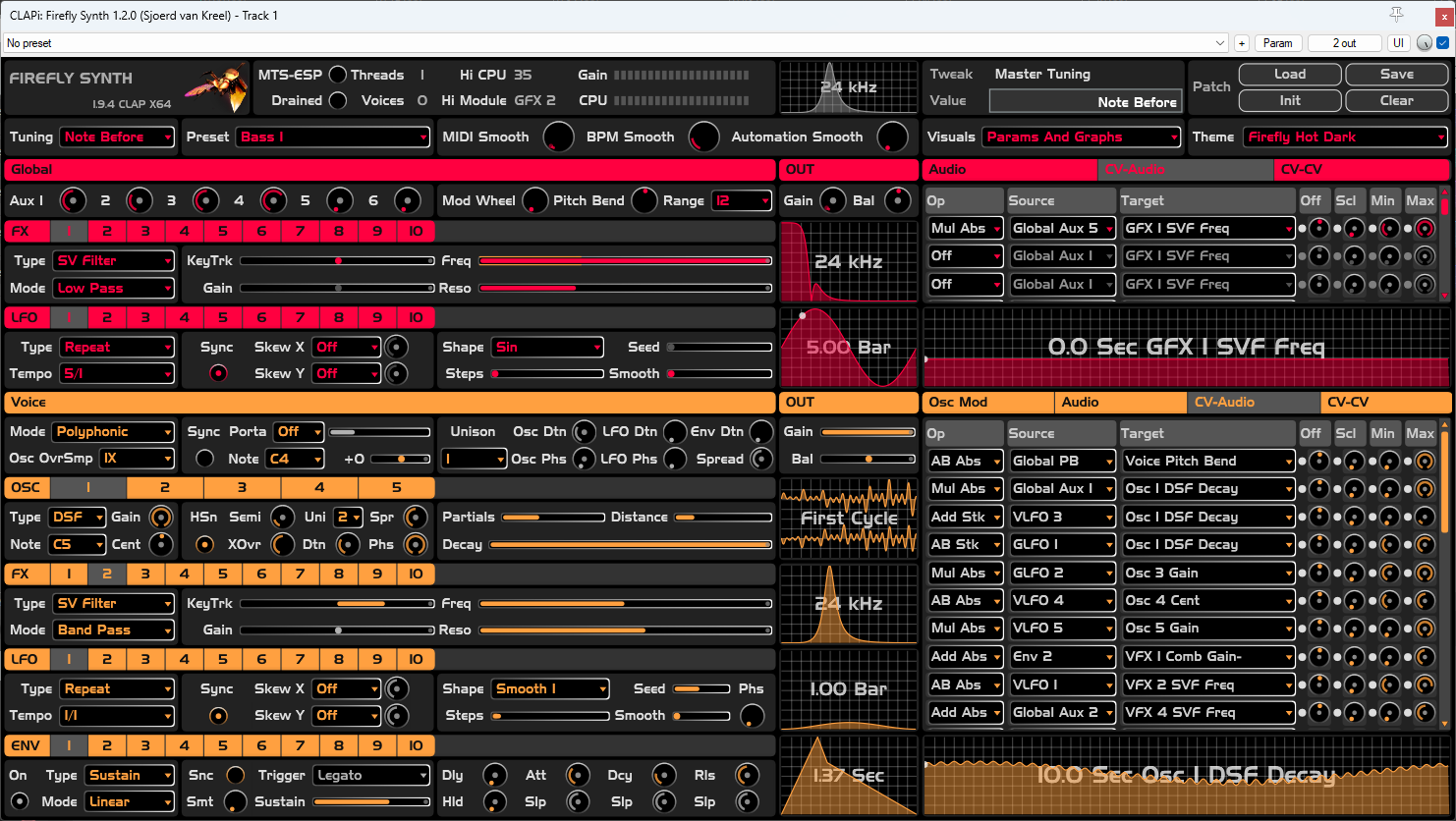Screen dimensions: 1456x821
Task: Open the Global LFO Shape dropdown Sin
Action: click(547, 348)
